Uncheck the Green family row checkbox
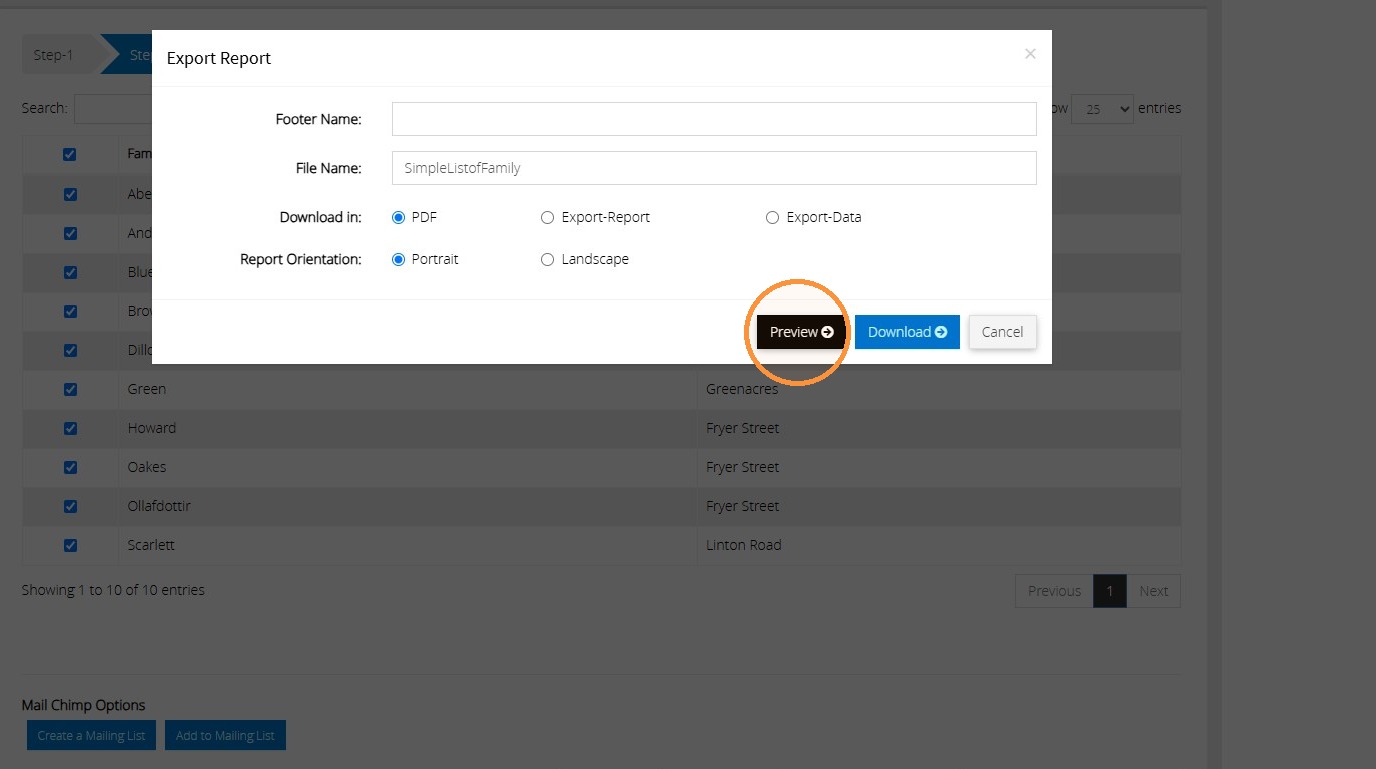The image size is (1376, 769). pyautogui.click(x=70, y=389)
